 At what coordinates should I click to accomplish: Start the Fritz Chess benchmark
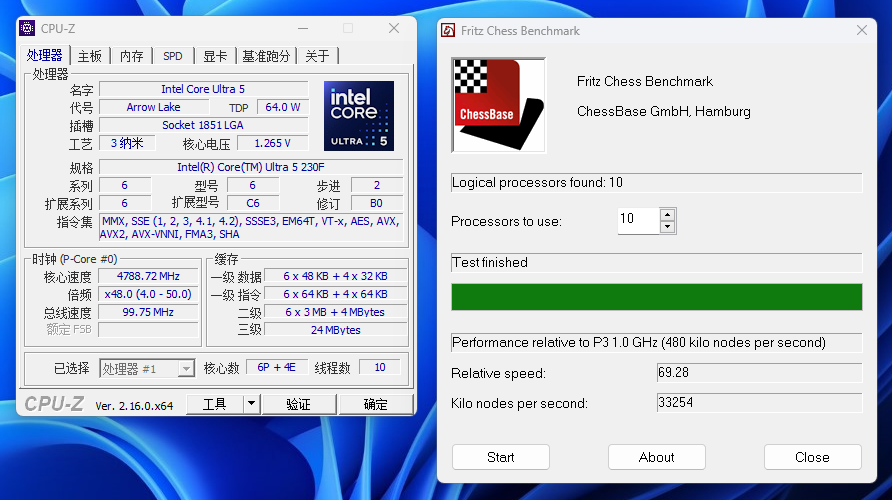[501, 457]
